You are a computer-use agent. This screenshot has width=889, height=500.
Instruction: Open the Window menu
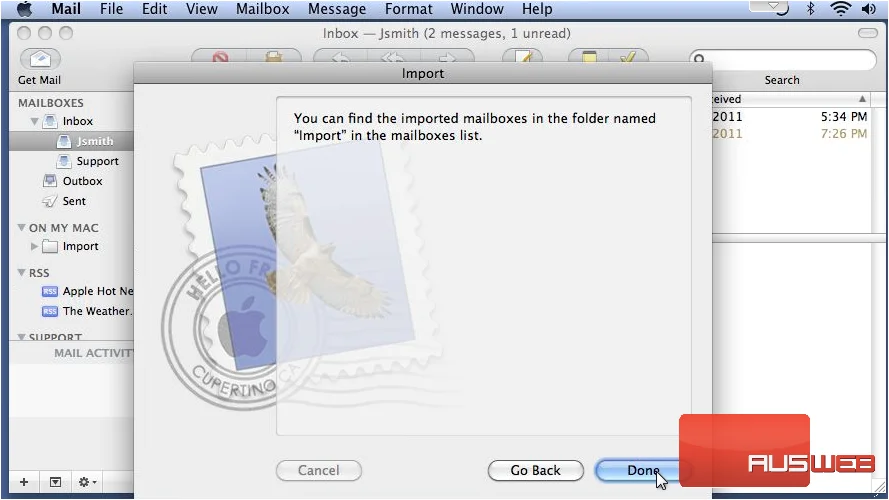pyautogui.click(x=477, y=9)
